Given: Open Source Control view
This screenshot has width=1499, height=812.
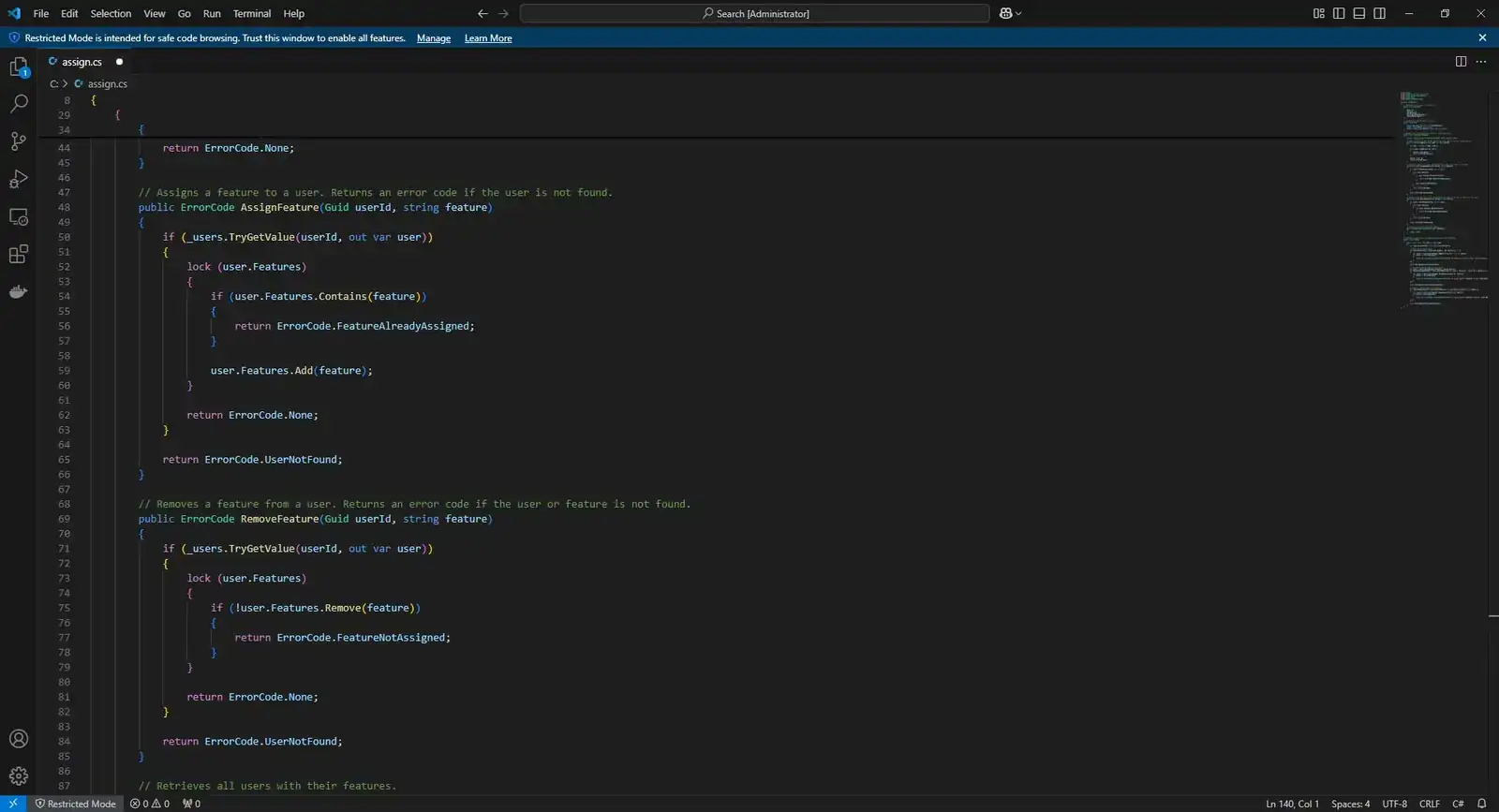Looking at the screenshot, I should coord(19,141).
